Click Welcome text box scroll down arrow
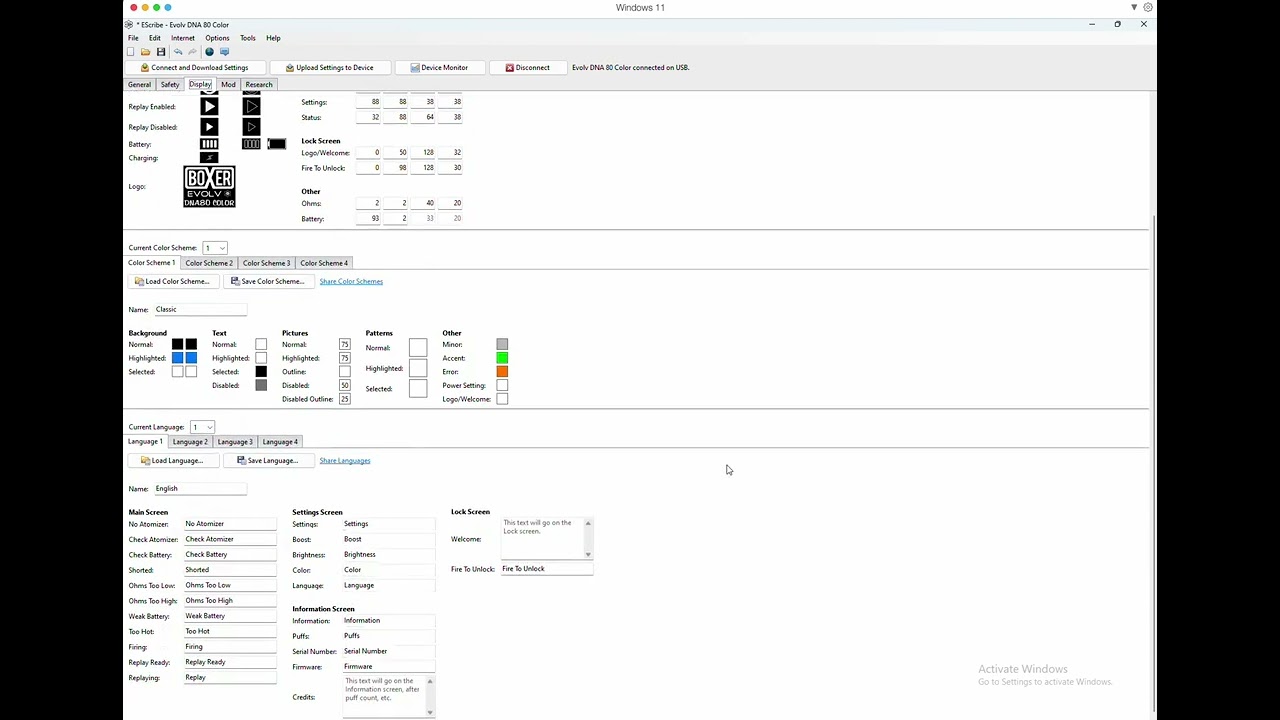Image resolution: width=1280 pixels, height=720 pixels. click(x=588, y=554)
